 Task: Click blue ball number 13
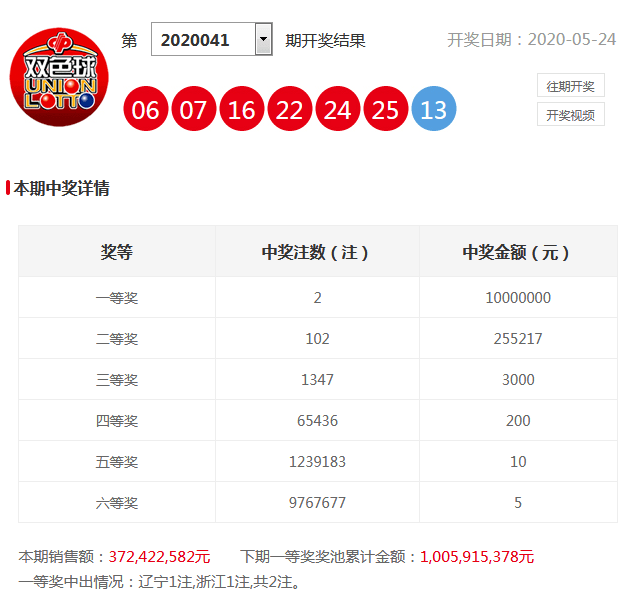[x=434, y=109]
